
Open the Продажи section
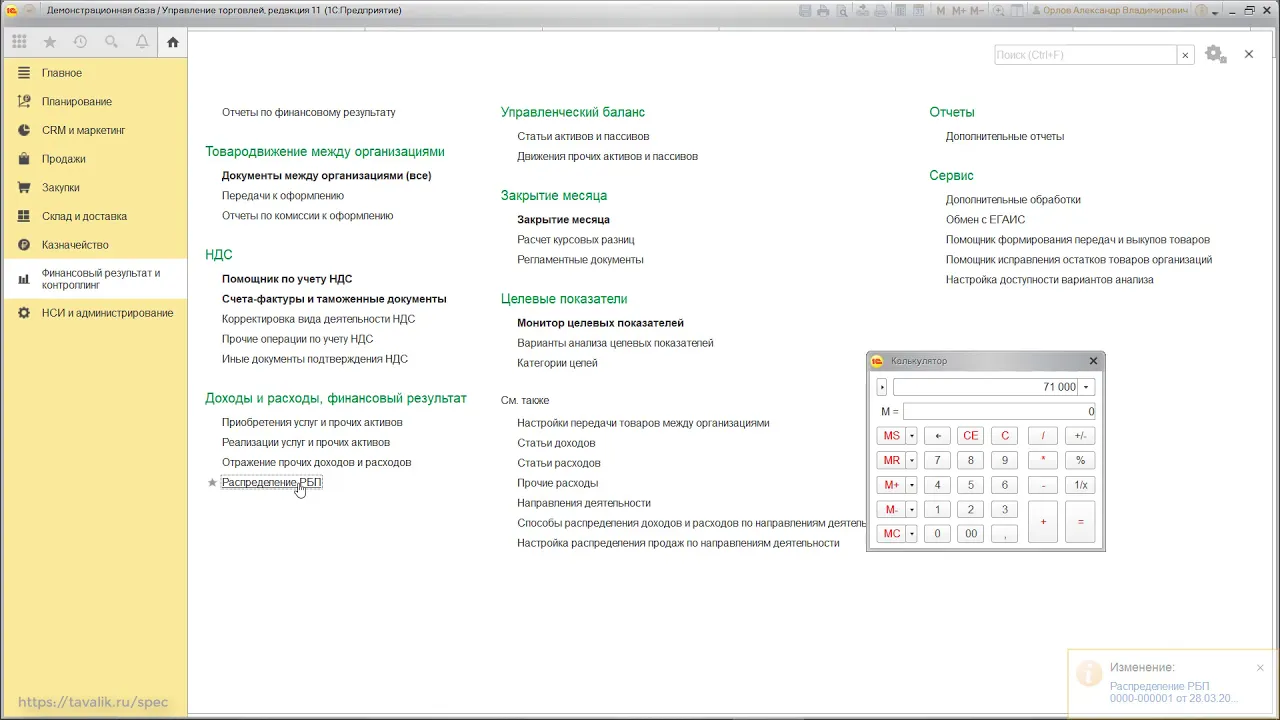click(93, 159)
